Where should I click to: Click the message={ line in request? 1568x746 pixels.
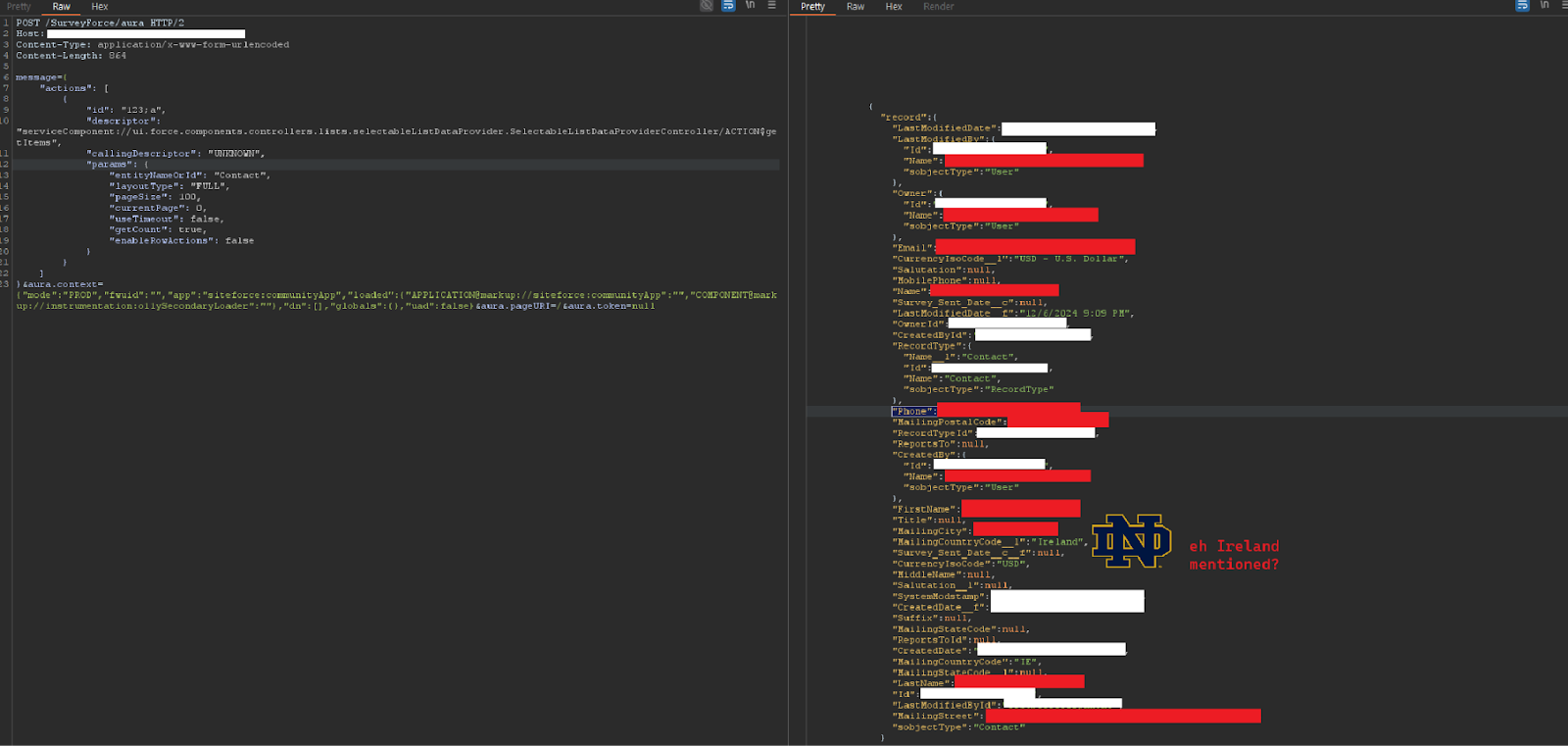[41, 77]
